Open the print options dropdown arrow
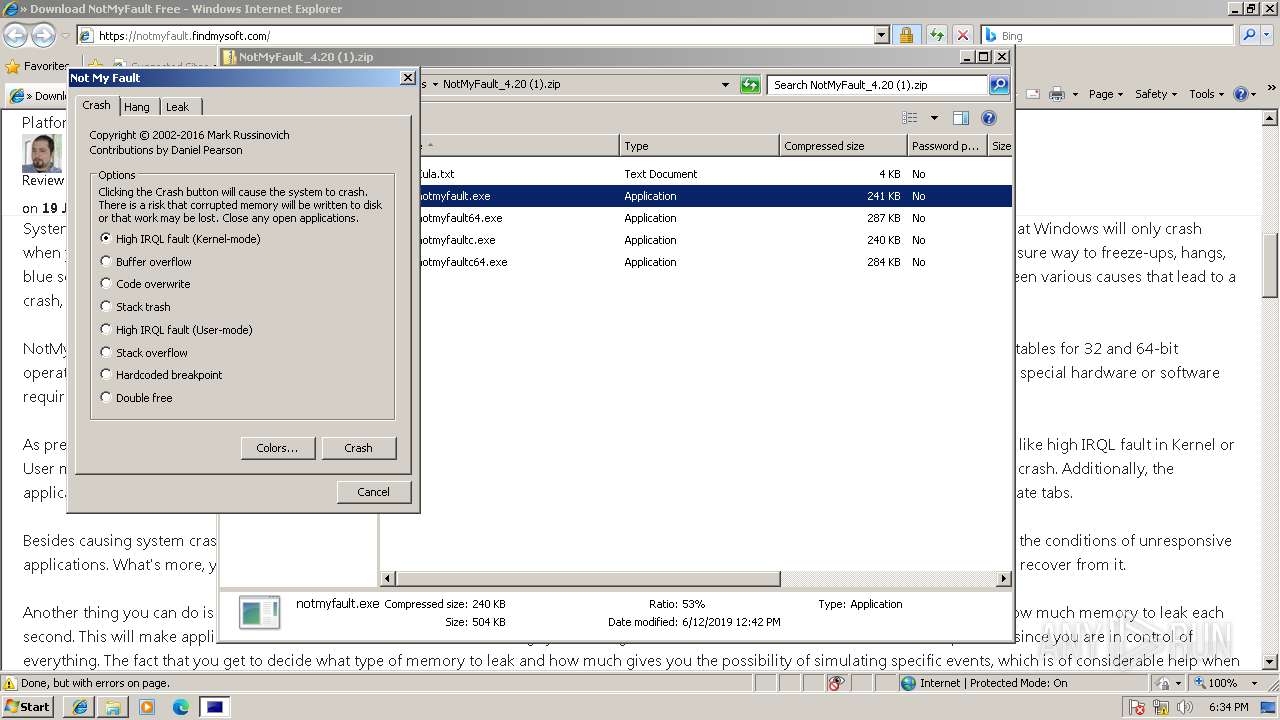This screenshot has width=1280, height=720. [1075, 94]
